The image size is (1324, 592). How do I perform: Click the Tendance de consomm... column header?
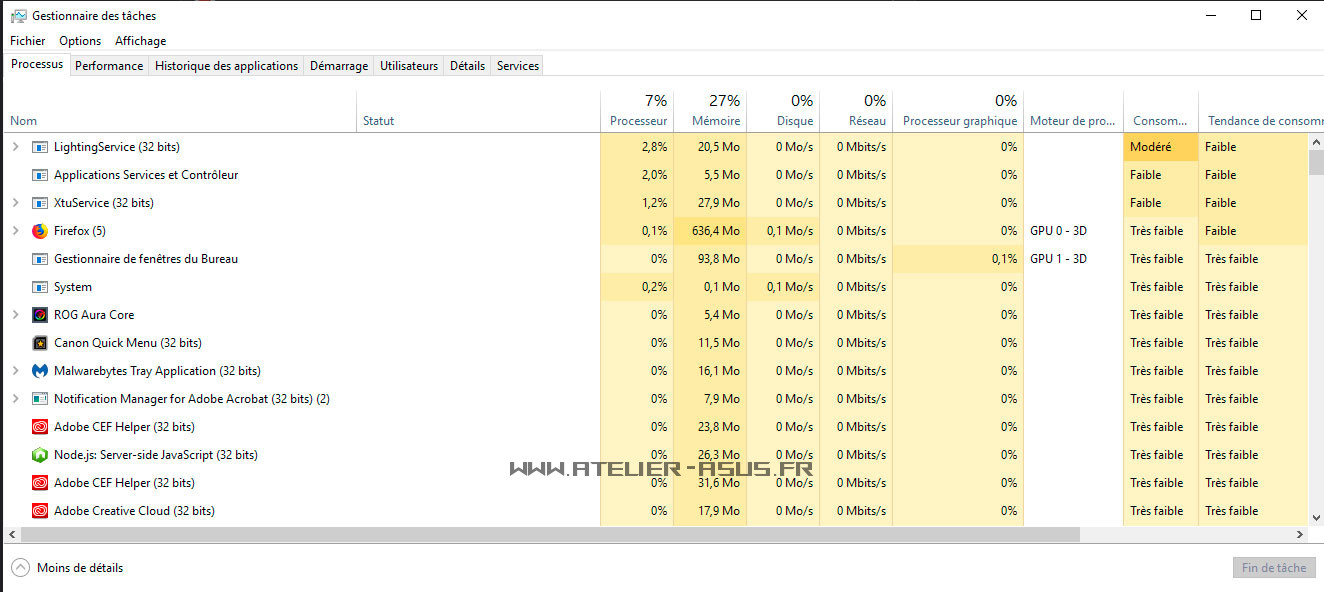pos(1261,111)
